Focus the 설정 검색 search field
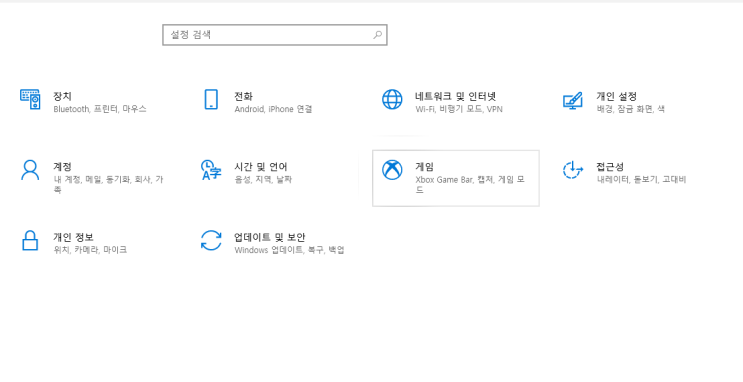This screenshot has width=743, height=382. click(x=275, y=35)
